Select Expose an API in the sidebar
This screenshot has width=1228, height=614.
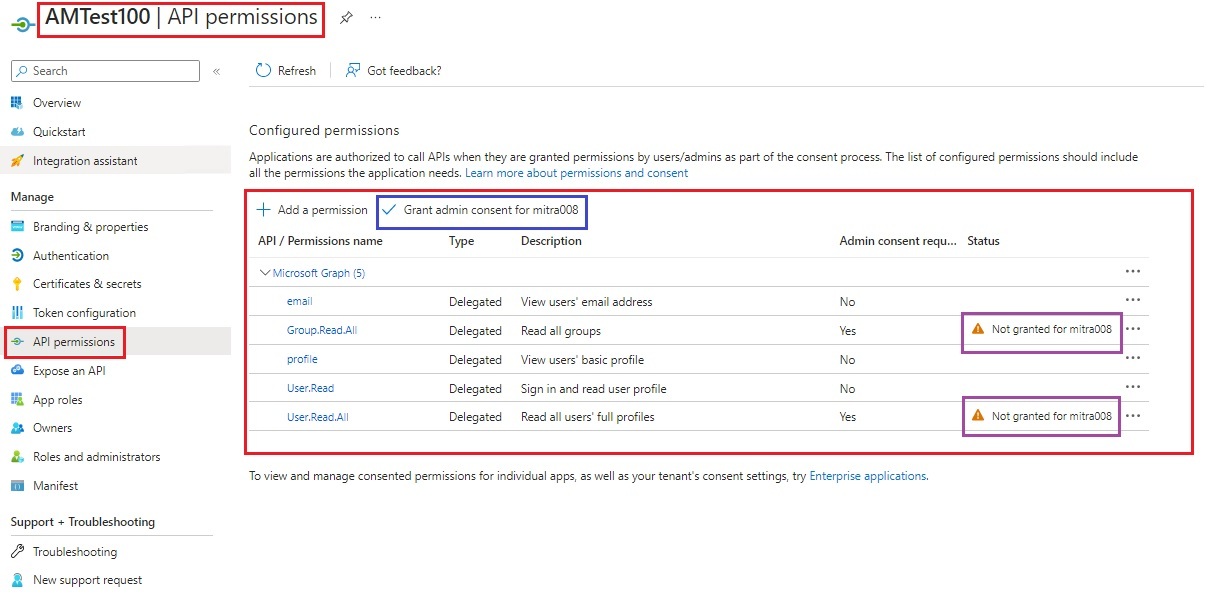coord(69,371)
